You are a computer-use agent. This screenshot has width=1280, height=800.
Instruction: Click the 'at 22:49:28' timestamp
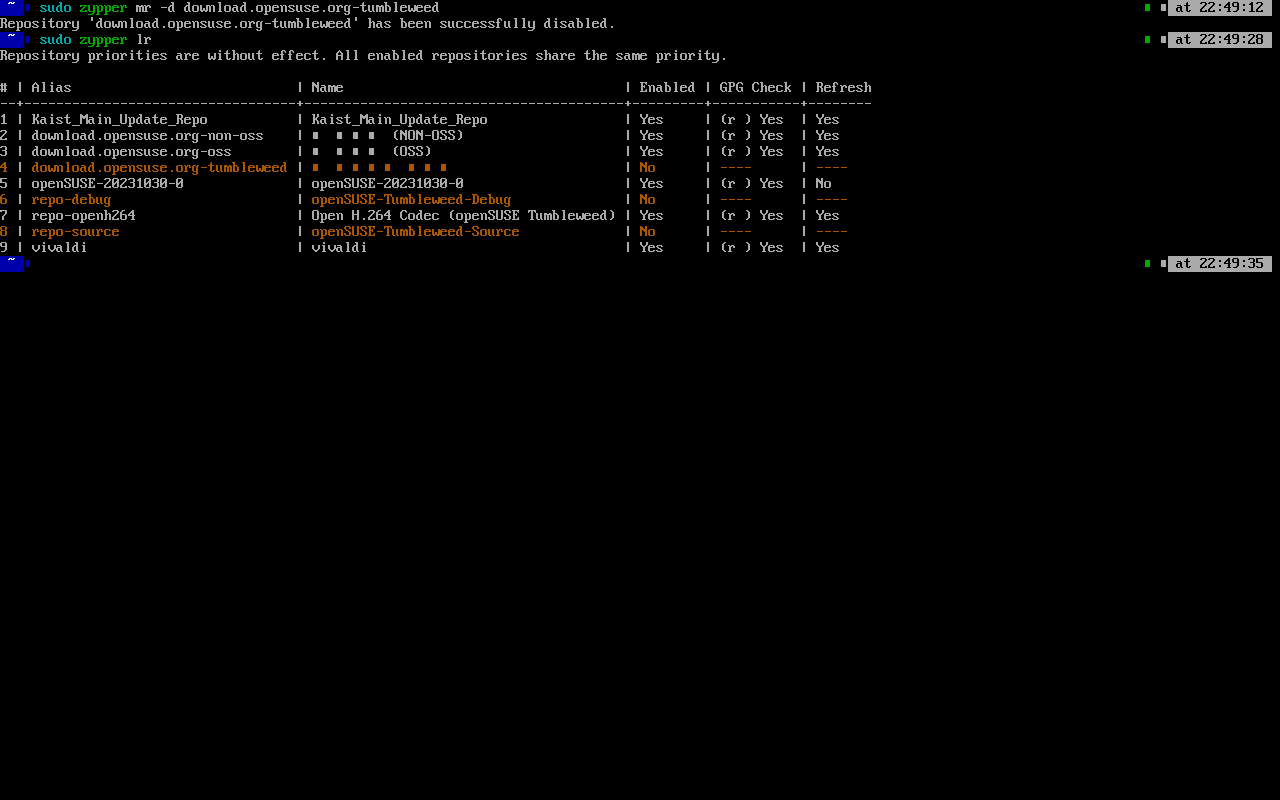click(x=1220, y=40)
